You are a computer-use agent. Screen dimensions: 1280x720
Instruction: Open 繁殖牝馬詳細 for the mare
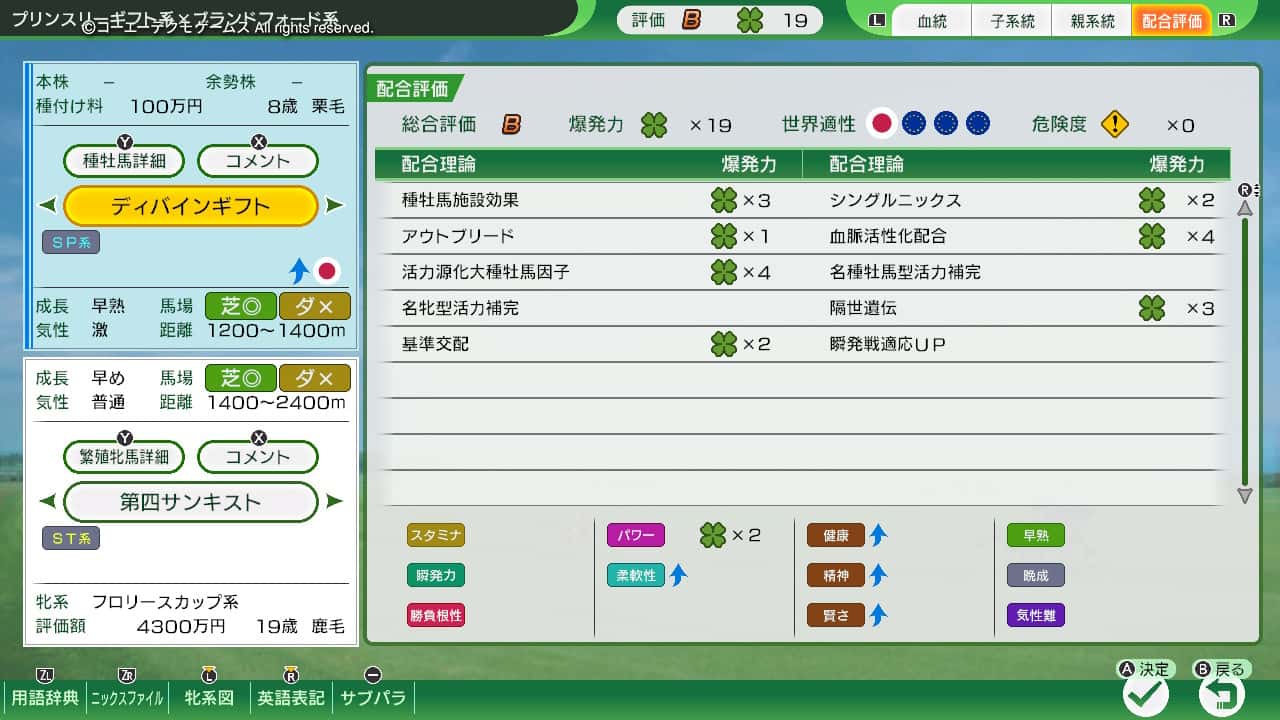124,457
